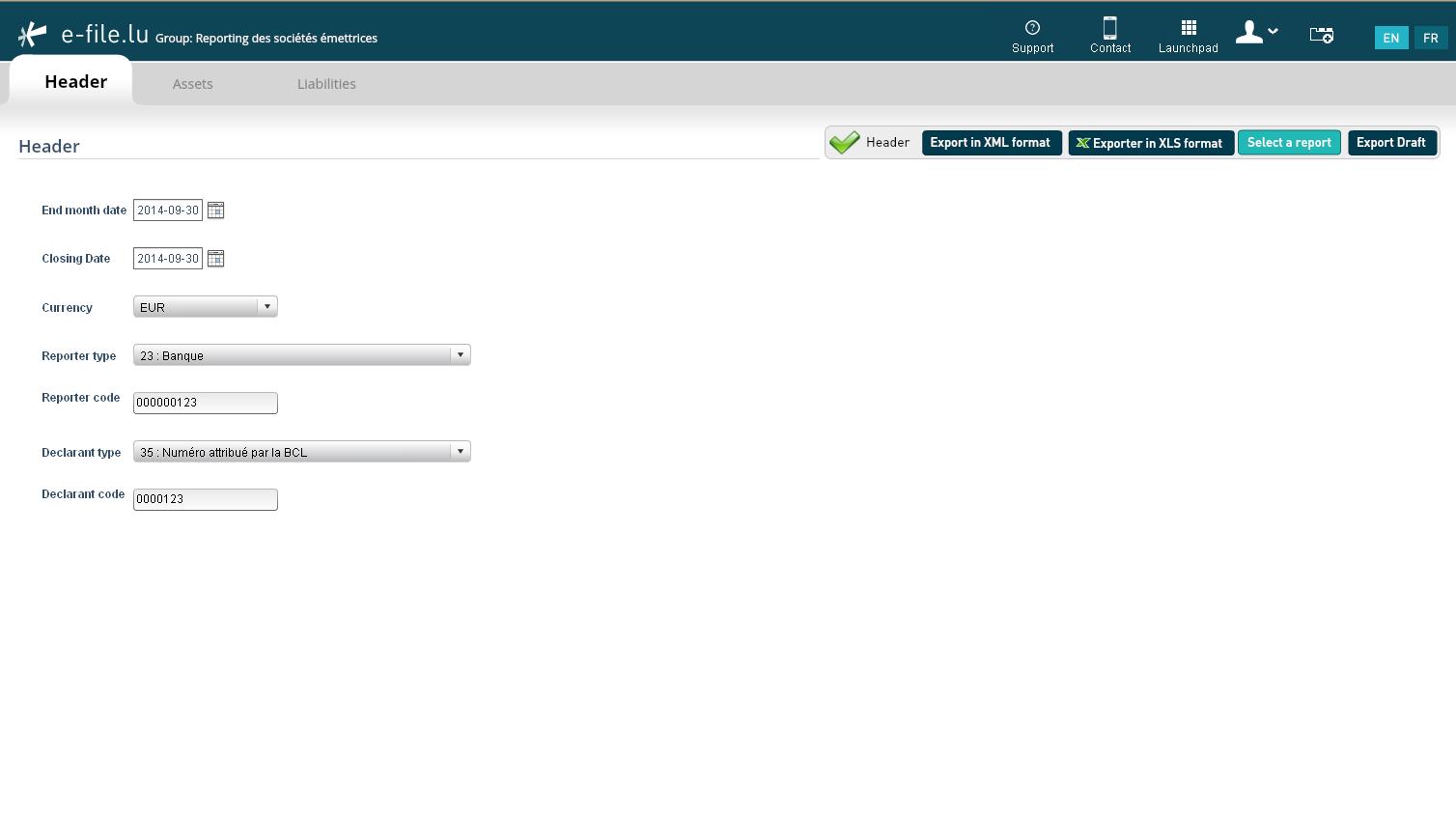Image resolution: width=1456 pixels, height=813 pixels.
Task: Click the Select a report button
Action: 1289,143
